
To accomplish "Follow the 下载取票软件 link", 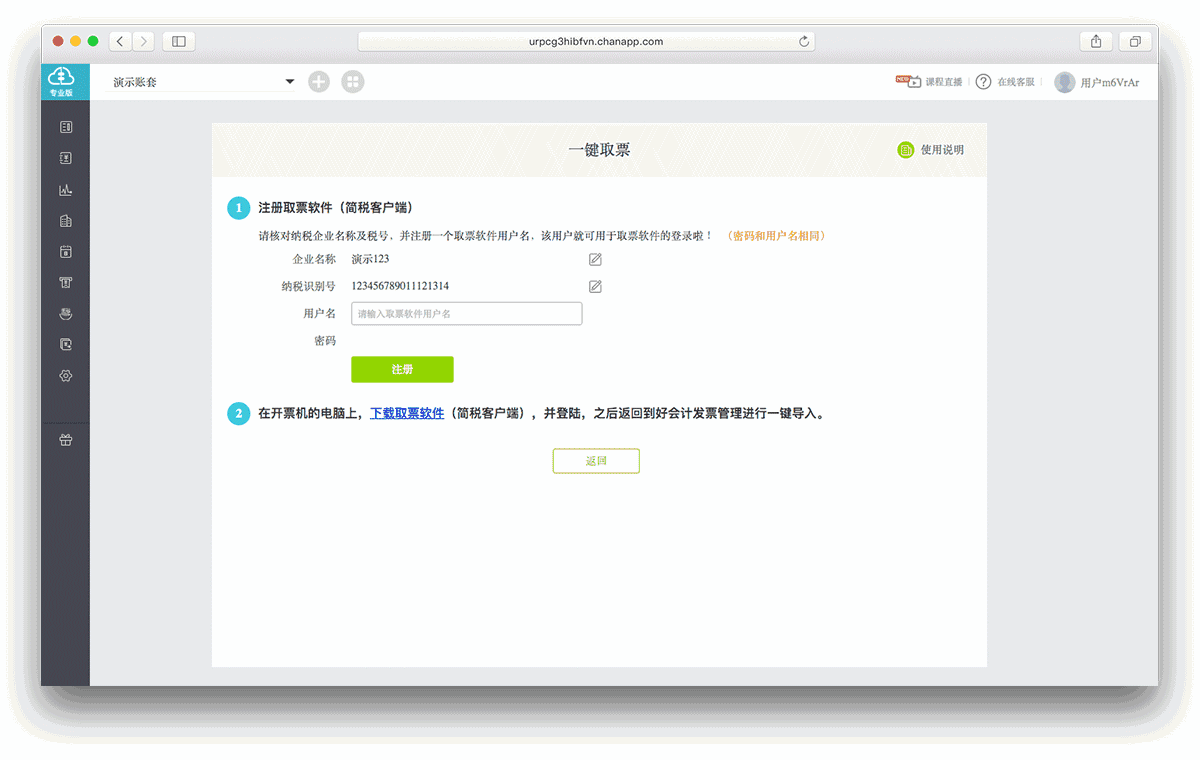I will coord(407,413).
